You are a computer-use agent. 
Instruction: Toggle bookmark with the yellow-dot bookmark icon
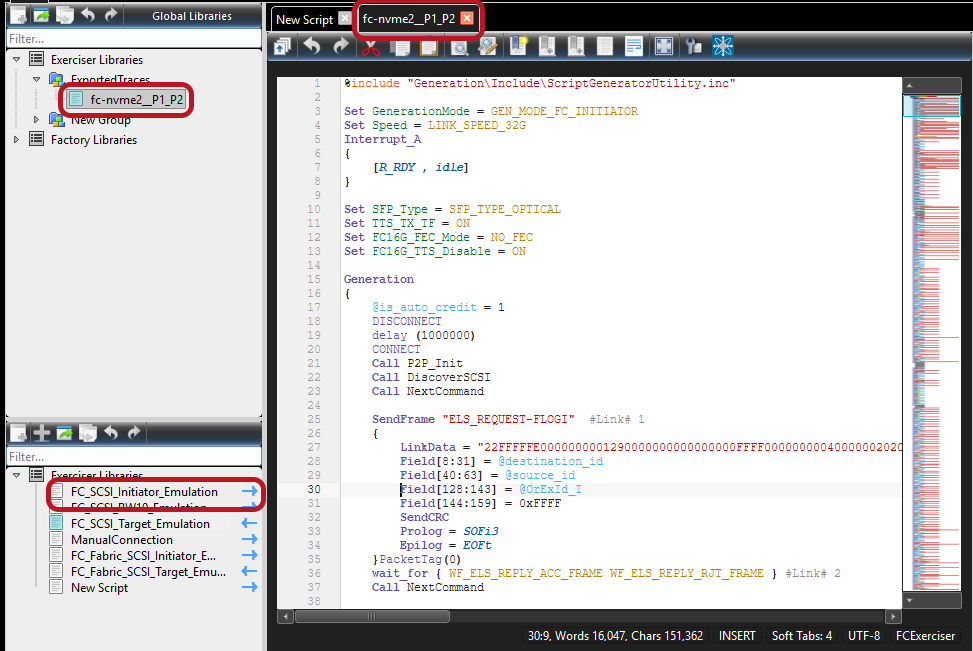point(518,47)
